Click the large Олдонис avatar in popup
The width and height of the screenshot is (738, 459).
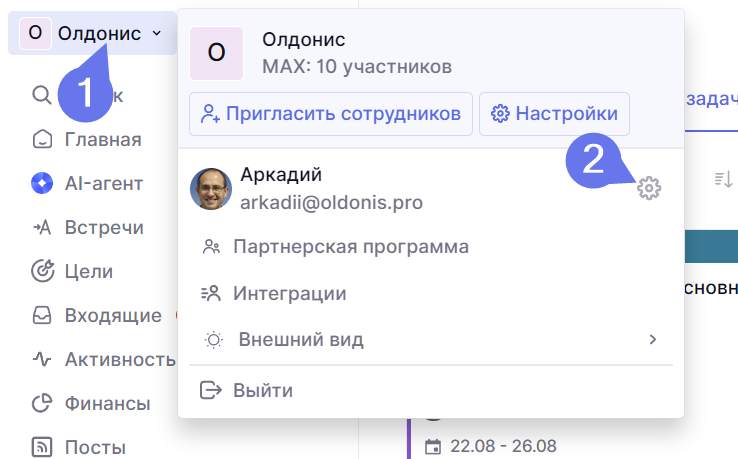(217, 53)
